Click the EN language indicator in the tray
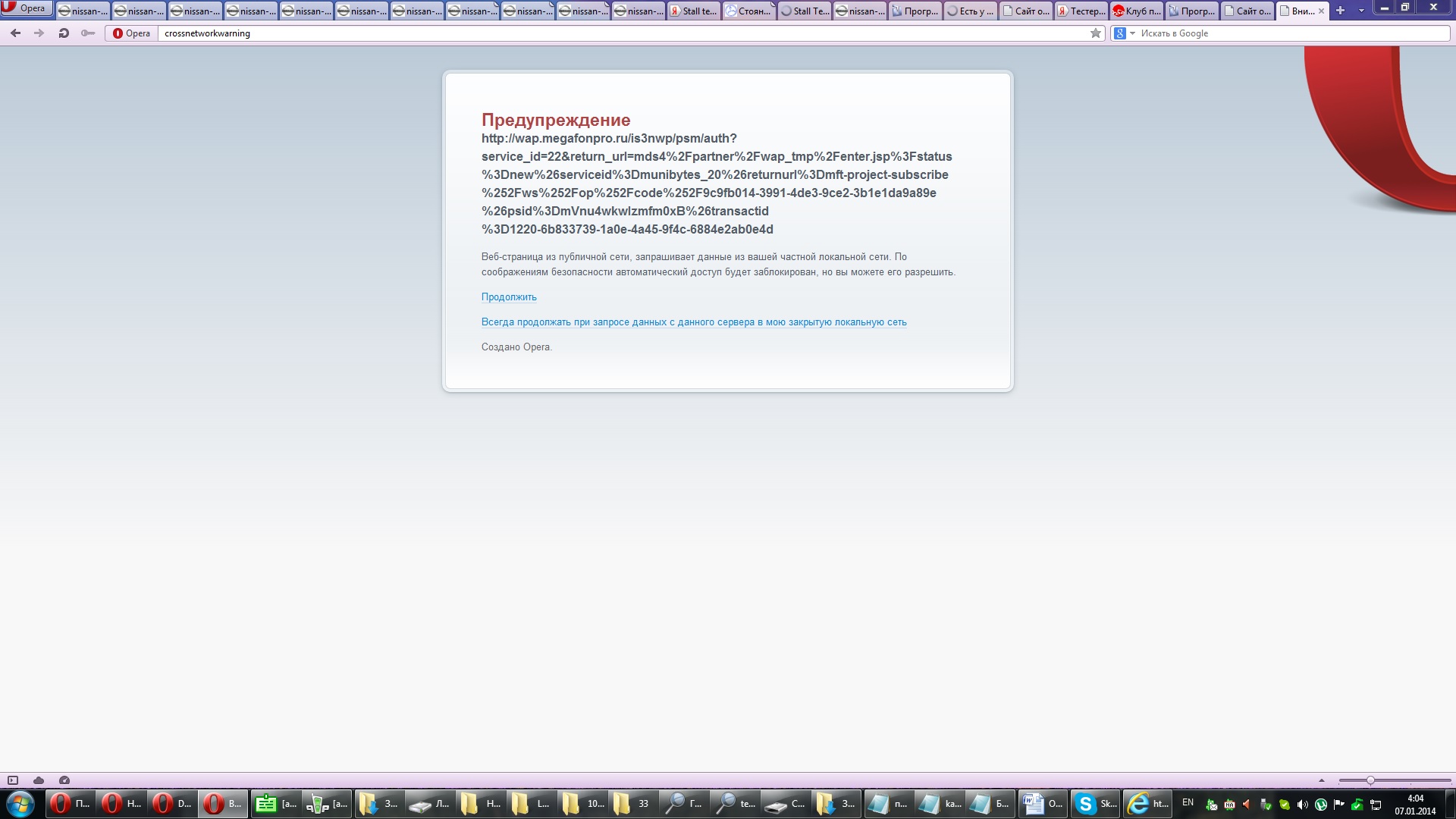 click(x=1188, y=802)
